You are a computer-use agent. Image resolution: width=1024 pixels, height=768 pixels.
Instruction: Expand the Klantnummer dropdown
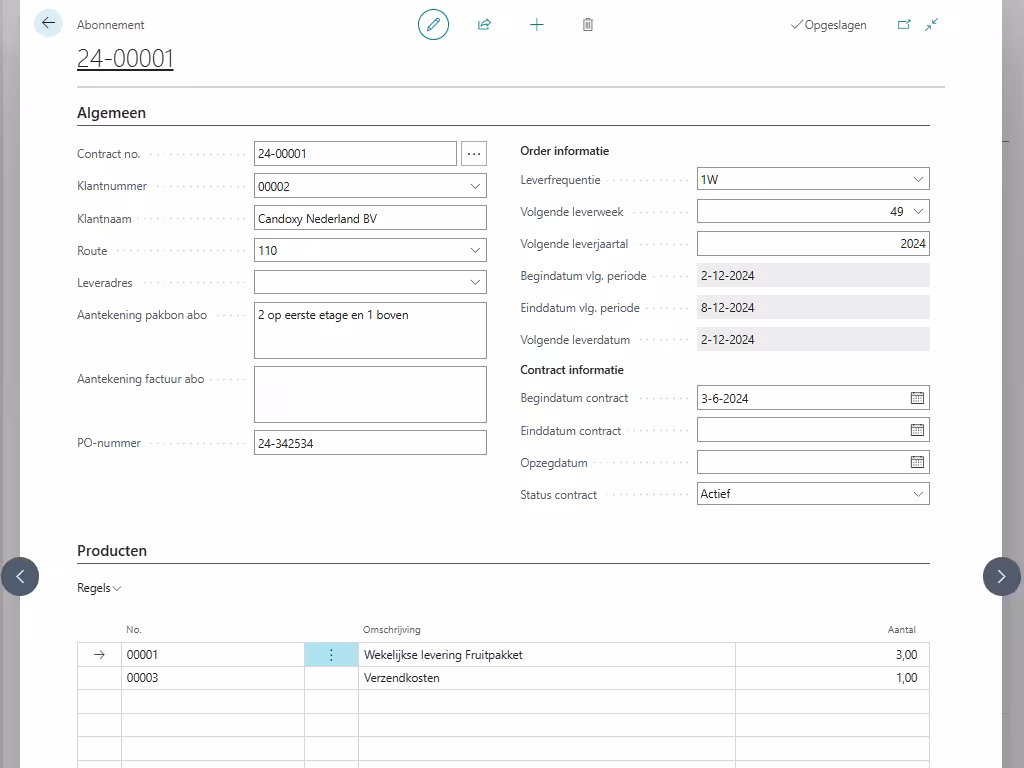point(475,186)
